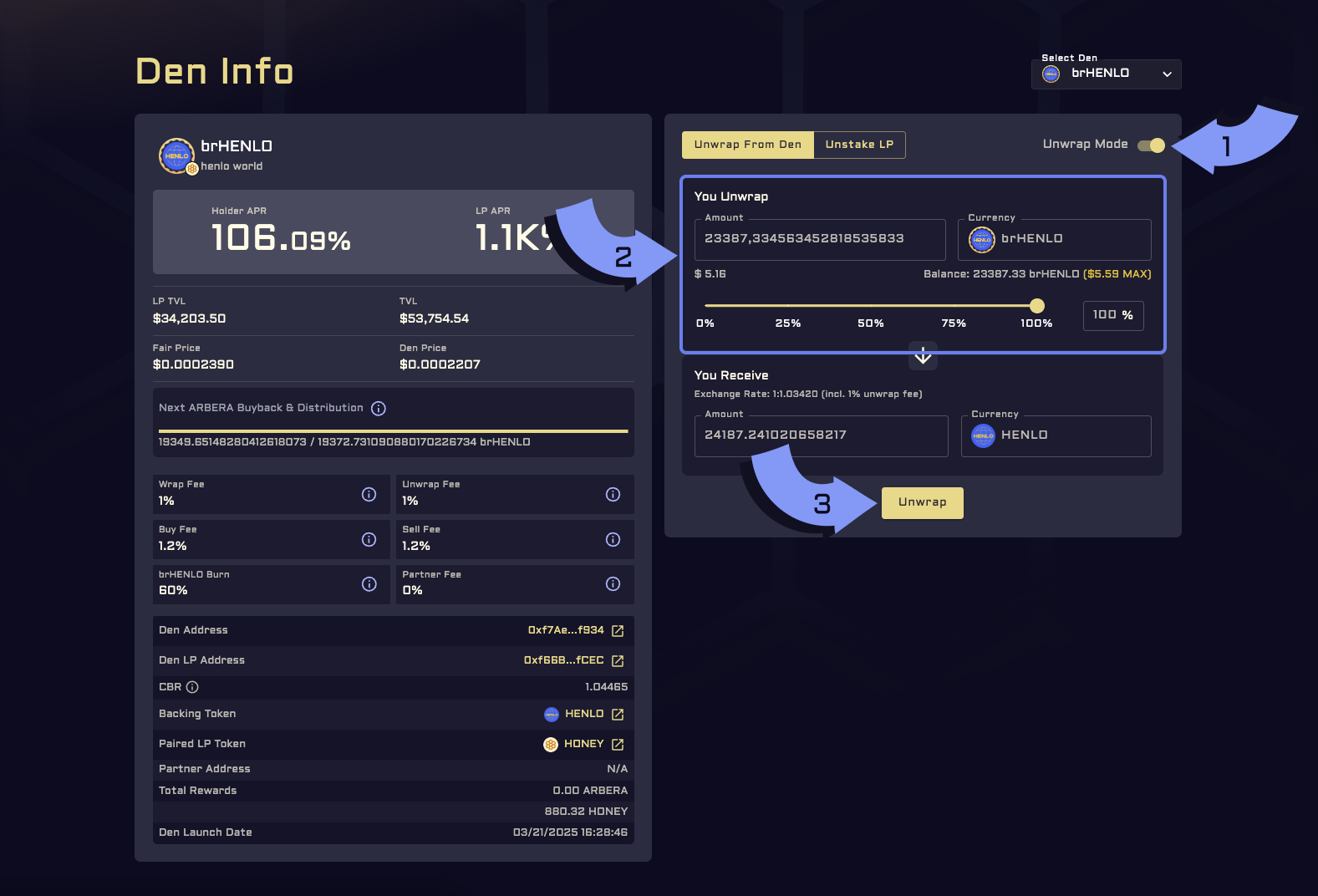The height and width of the screenshot is (896, 1318).
Task: Click the You Unwrap amount input field
Action: click(x=819, y=240)
